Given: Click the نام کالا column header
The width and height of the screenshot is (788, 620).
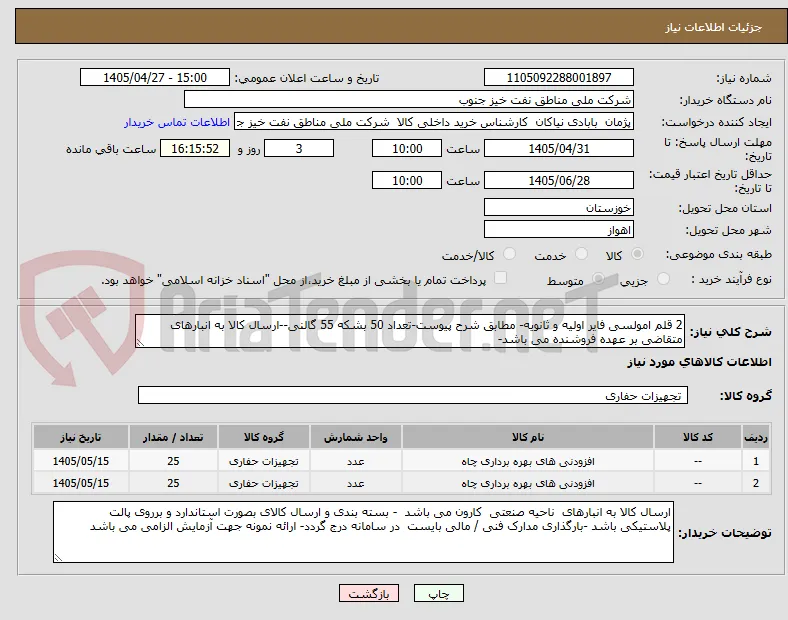Looking at the screenshot, I should (528, 437).
